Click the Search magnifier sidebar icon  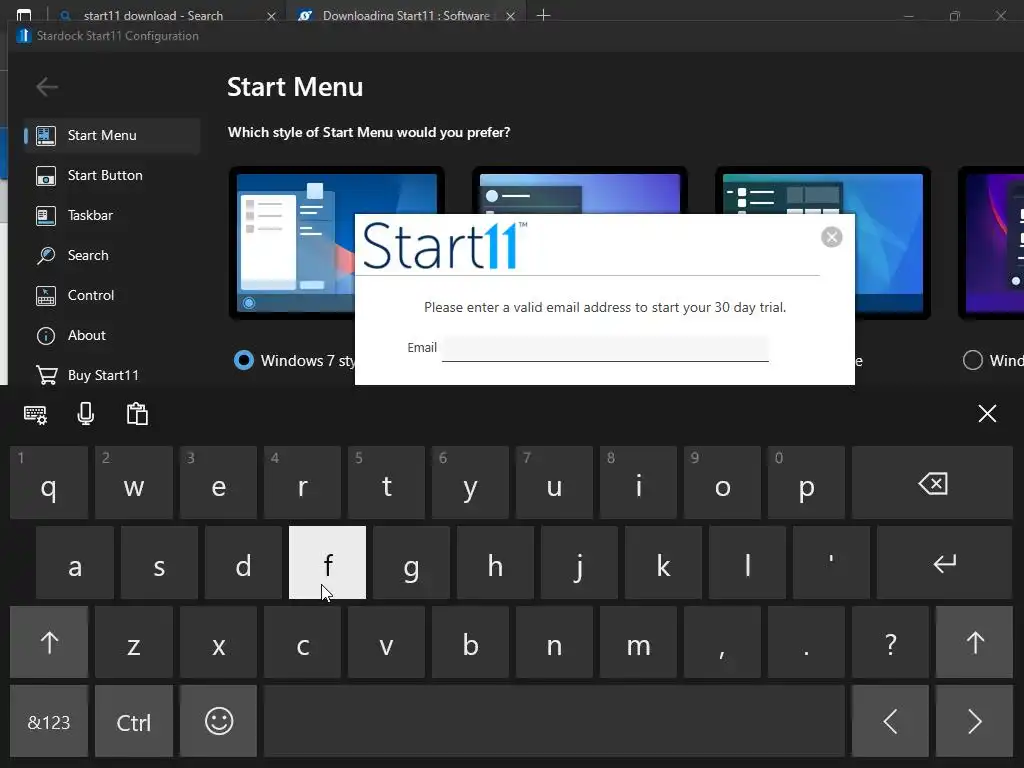pyautogui.click(x=46, y=255)
